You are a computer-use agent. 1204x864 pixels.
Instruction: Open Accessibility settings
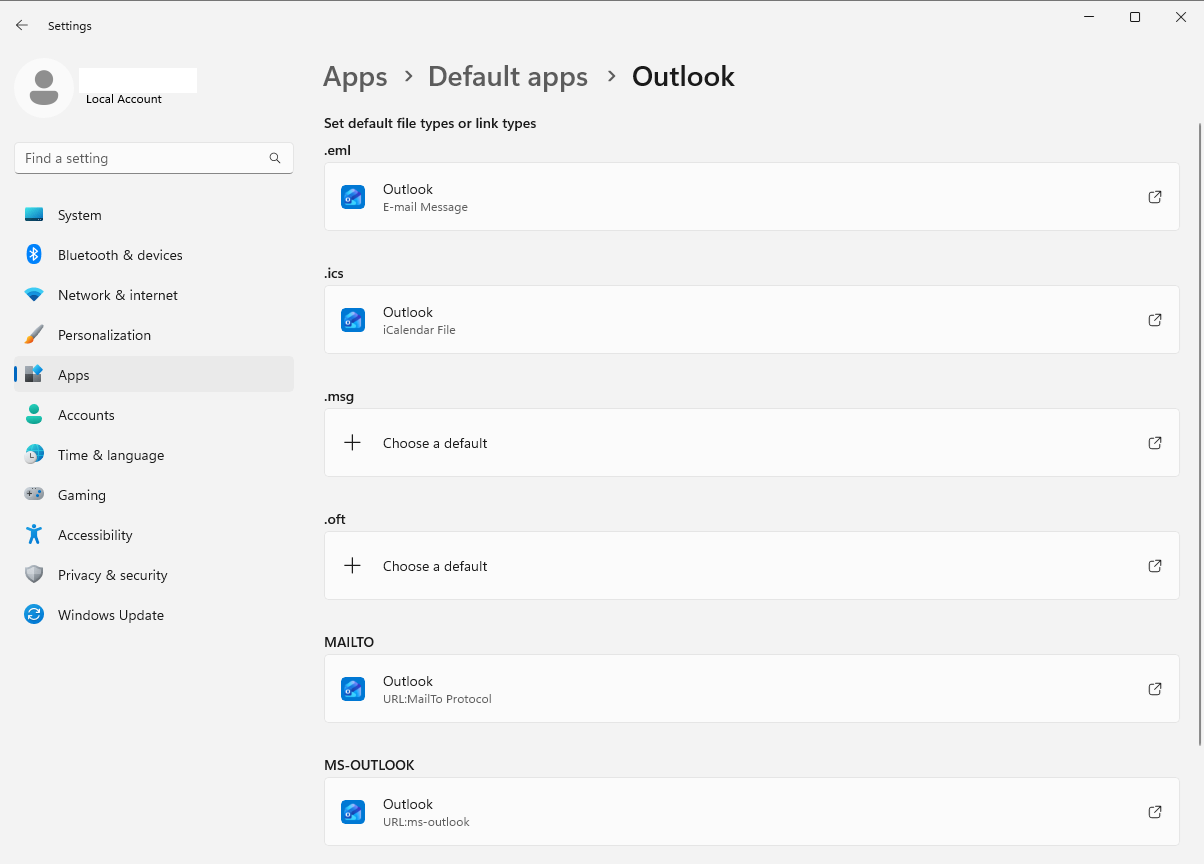pyautogui.click(x=154, y=535)
